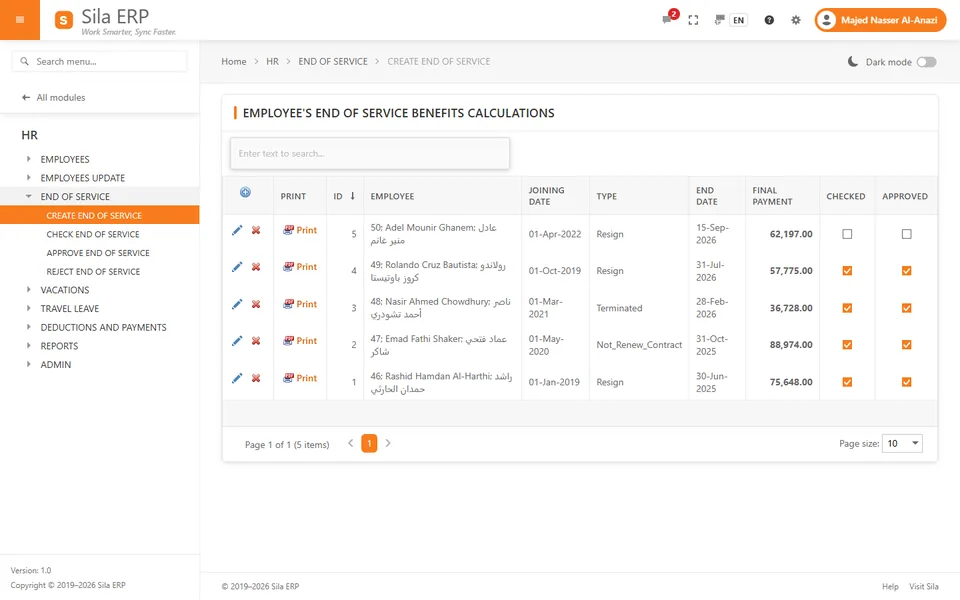
Task: Open the Page size dropdown
Action: point(902,443)
